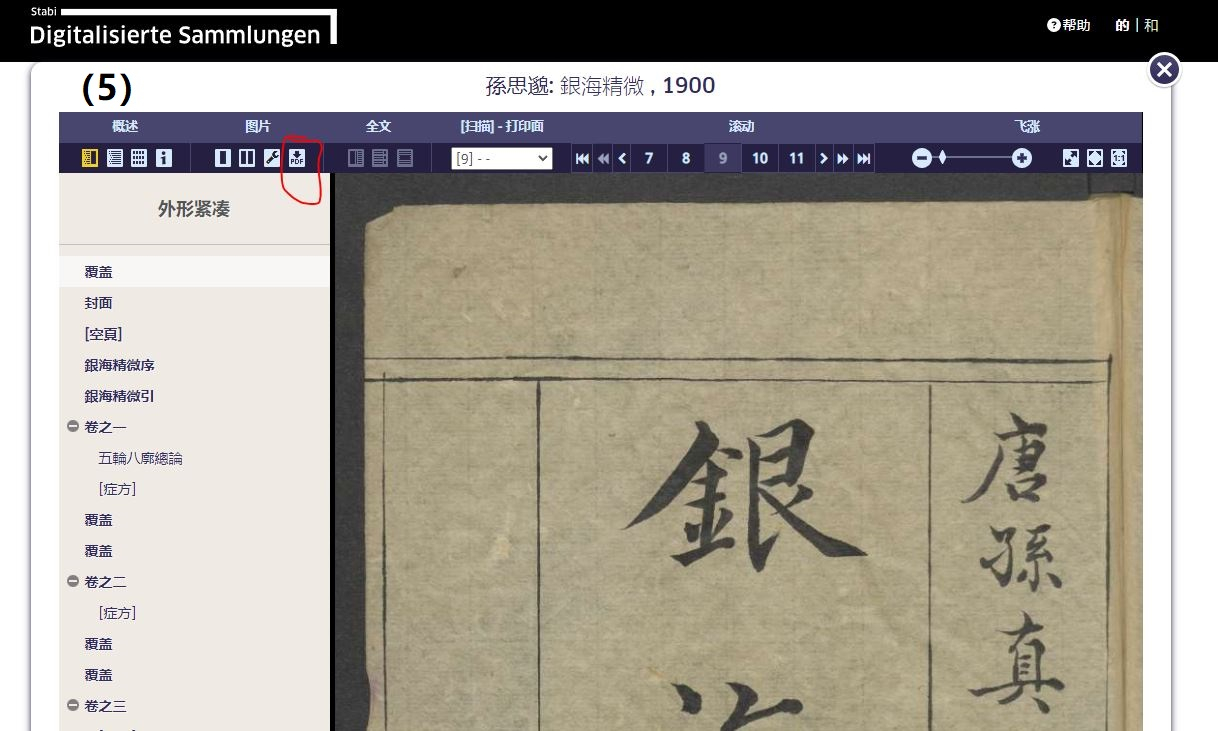Toggle fullscreen view with arrows icon
Screen dimensions: 1218x731
click(x=1070, y=158)
